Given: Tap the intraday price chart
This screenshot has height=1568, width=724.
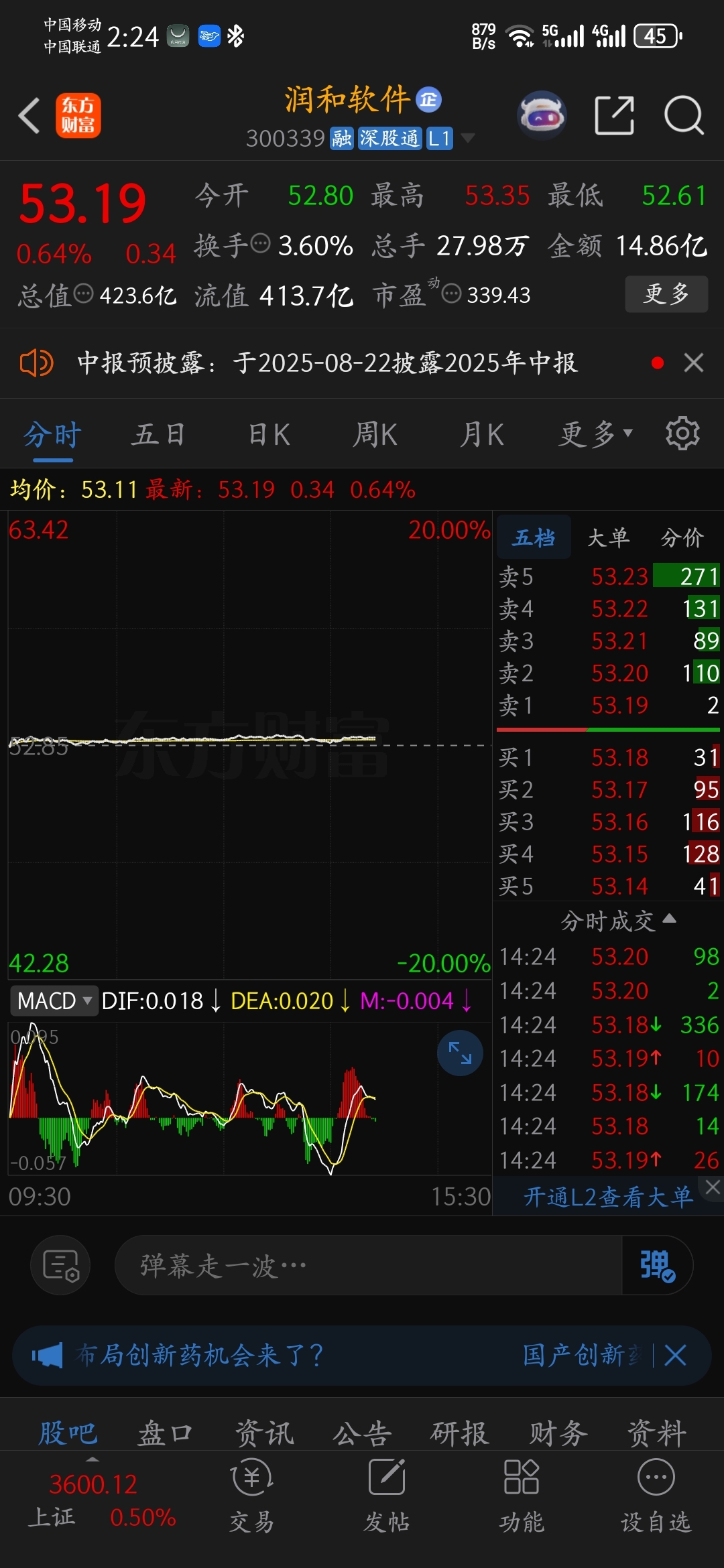Looking at the screenshot, I should coord(249,744).
